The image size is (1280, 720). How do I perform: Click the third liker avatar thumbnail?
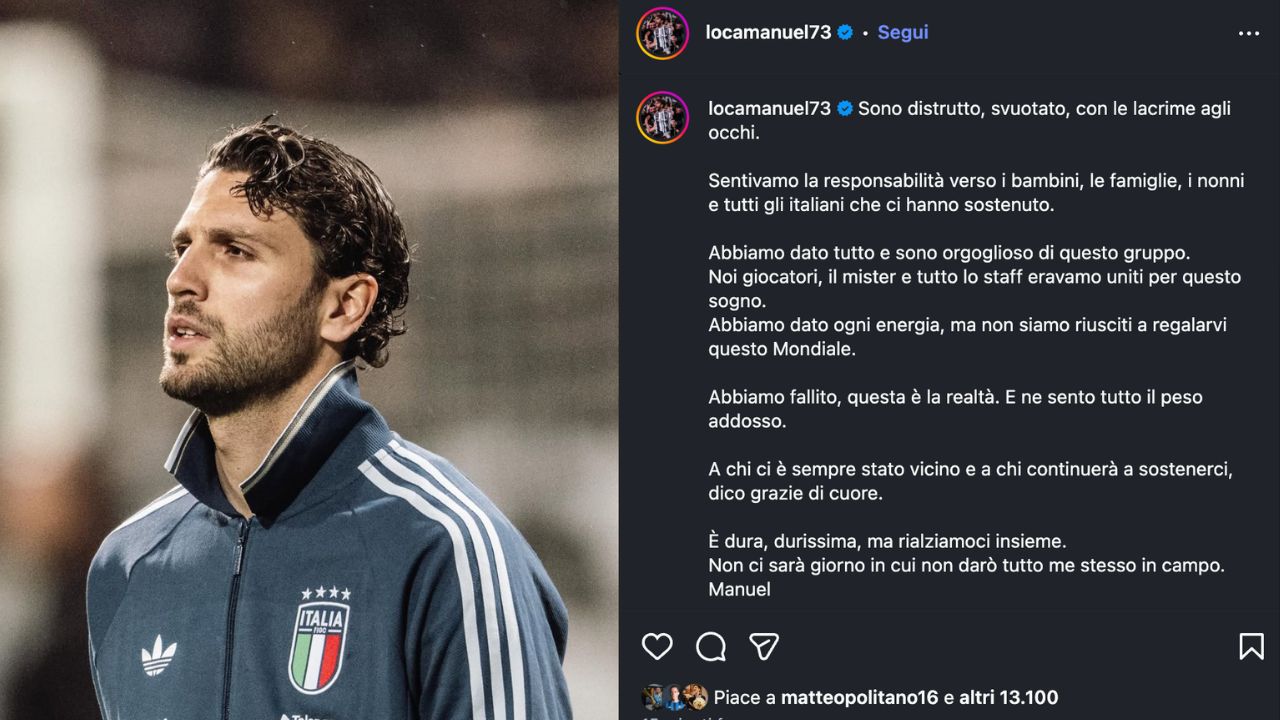pyautogui.click(x=695, y=697)
